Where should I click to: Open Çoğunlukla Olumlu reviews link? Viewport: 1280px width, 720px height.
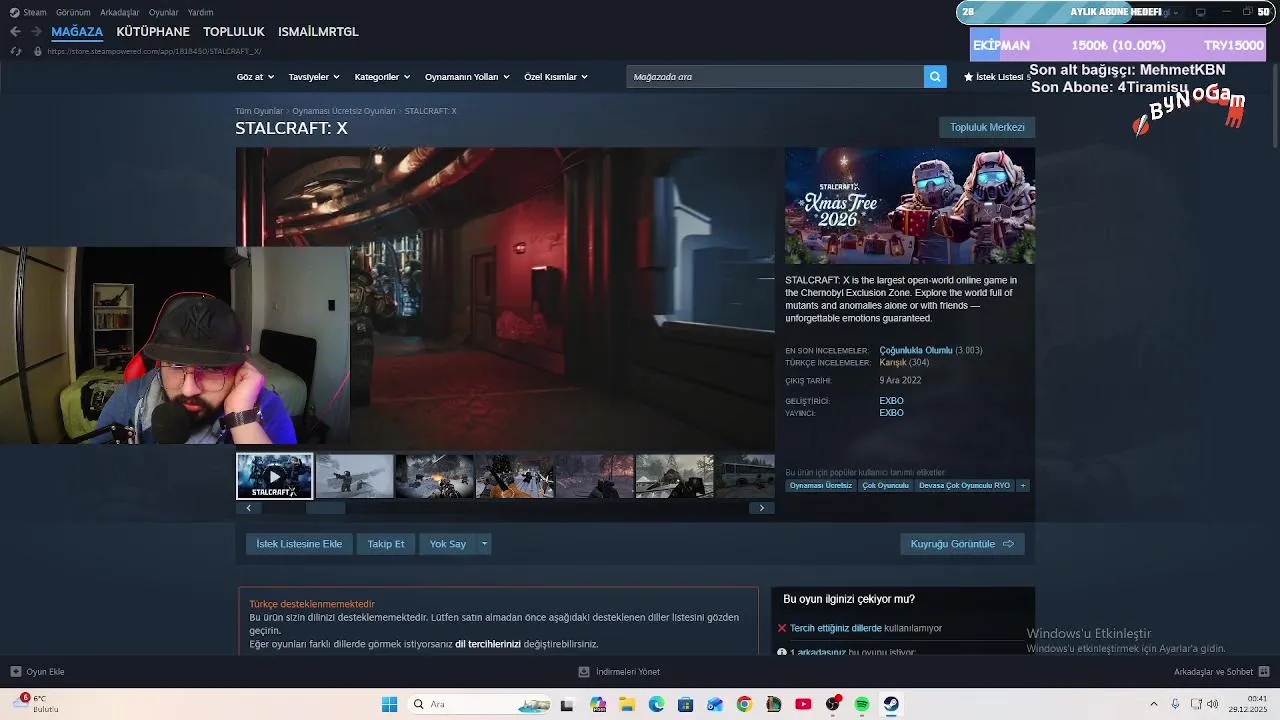916,351
